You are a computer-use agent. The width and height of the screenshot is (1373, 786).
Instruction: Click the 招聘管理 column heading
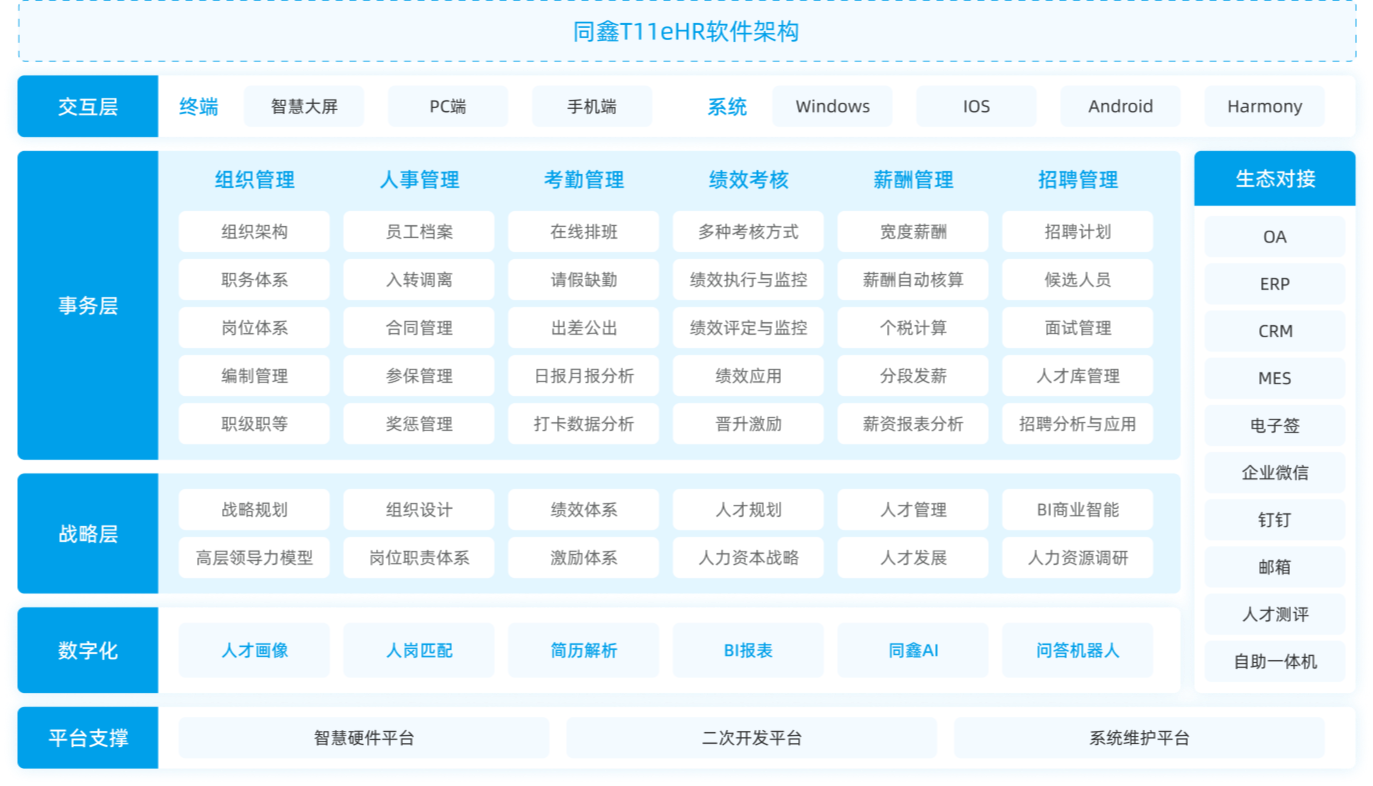coord(1078,180)
